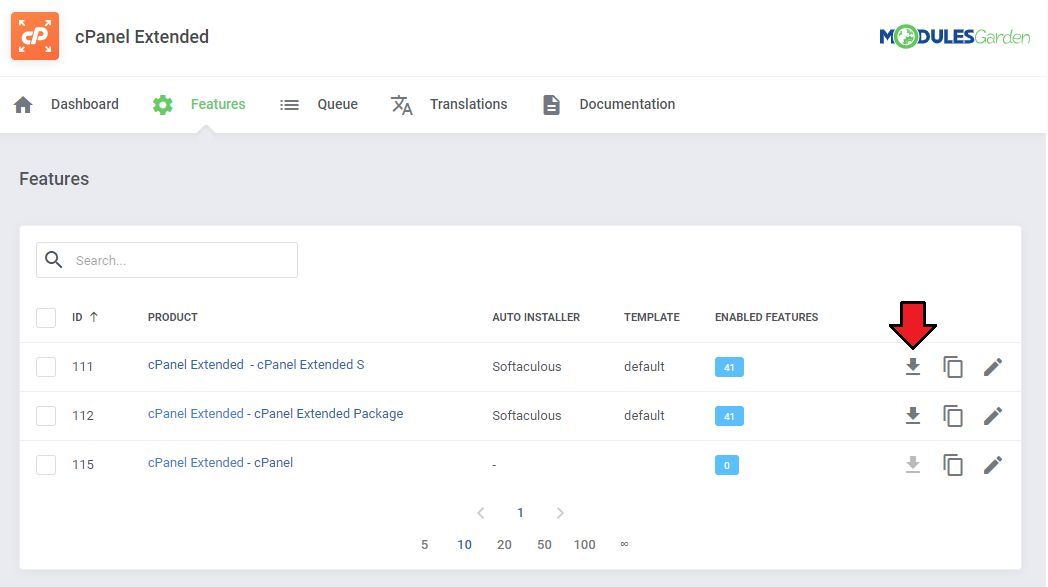Show 20 entries per page
The image size is (1048, 587).
click(505, 545)
